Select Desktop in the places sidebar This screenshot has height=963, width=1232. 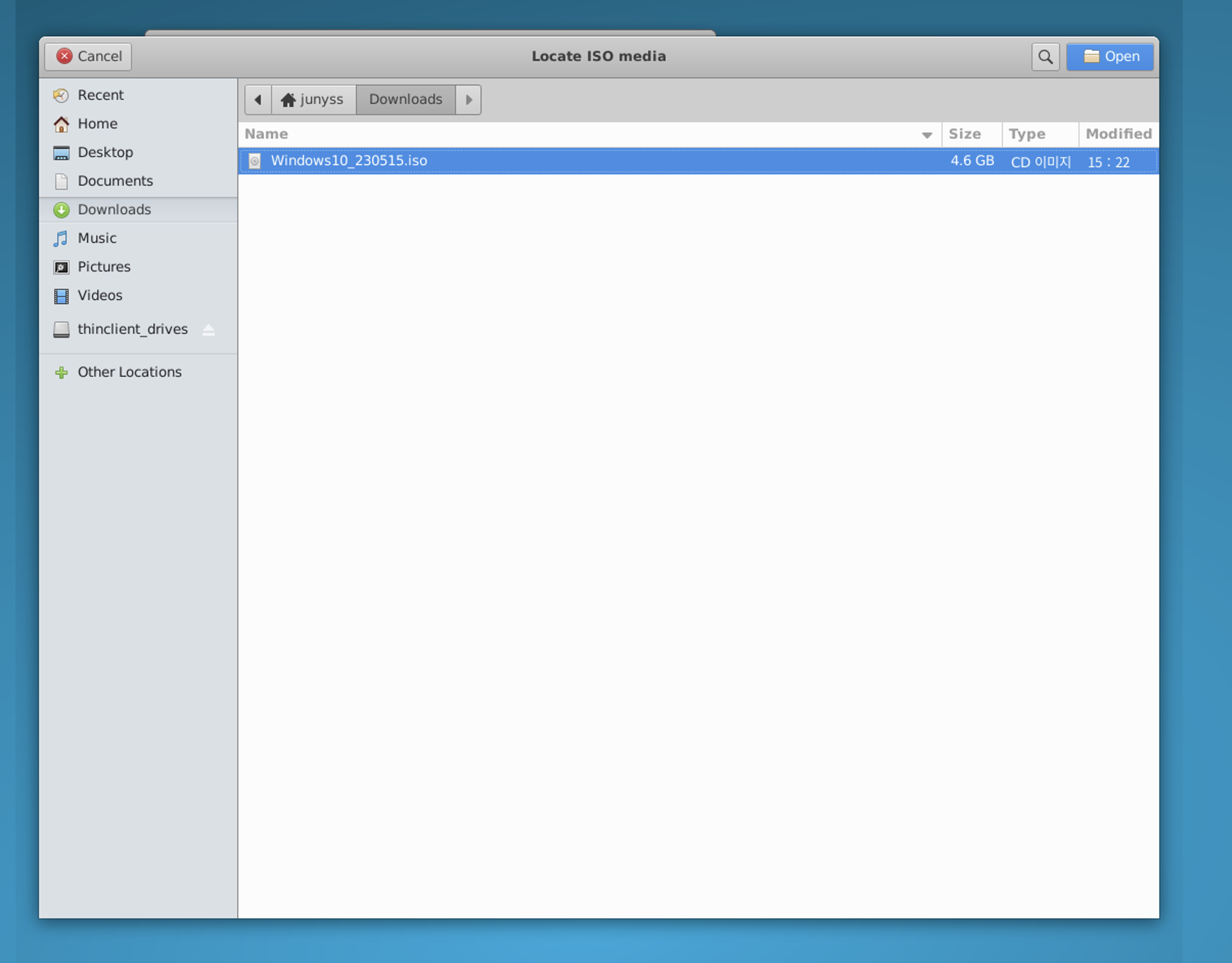click(105, 152)
